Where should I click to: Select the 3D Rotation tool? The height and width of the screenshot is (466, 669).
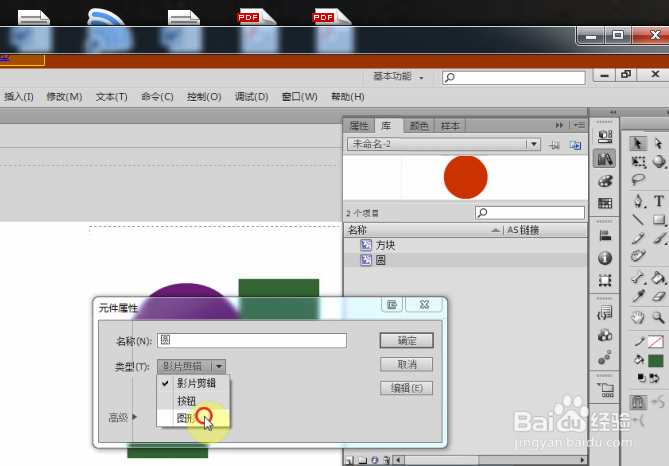pyautogui.click(x=659, y=162)
